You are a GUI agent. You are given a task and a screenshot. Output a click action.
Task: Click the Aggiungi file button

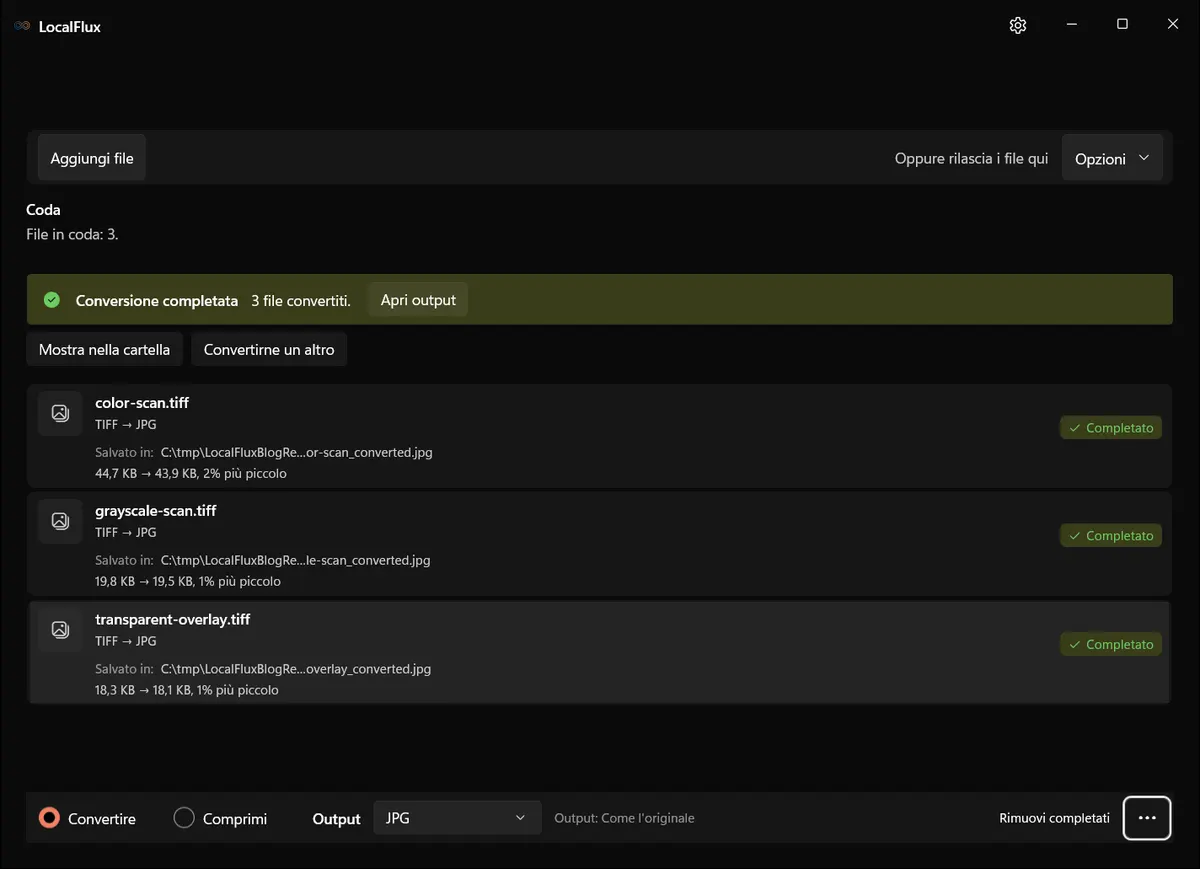[x=92, y=158]
